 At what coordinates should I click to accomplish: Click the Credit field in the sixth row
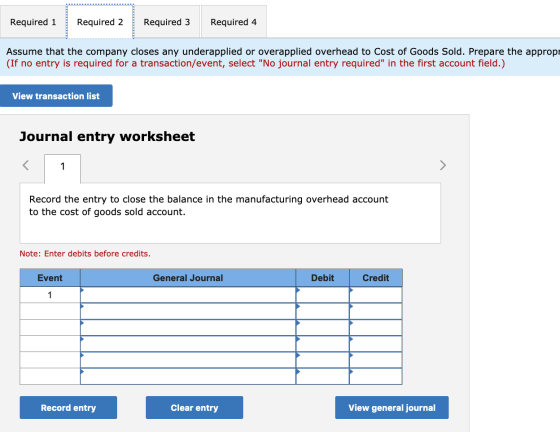coord(376,376)
